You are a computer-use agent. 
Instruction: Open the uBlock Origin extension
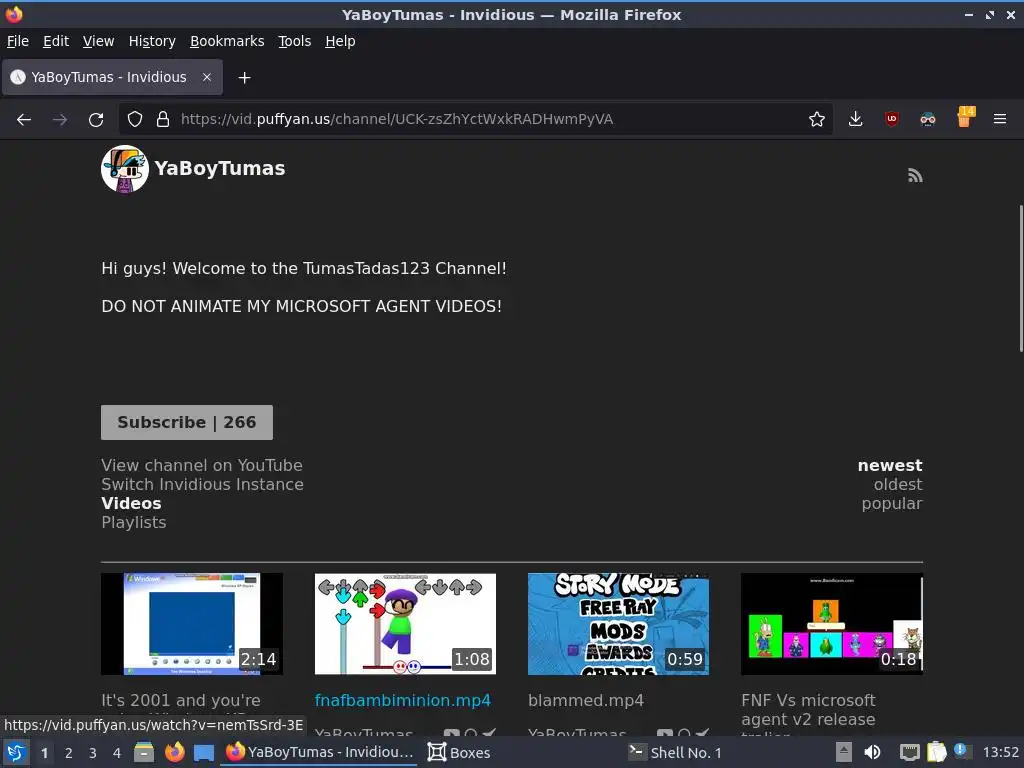(x=891, y=120)
